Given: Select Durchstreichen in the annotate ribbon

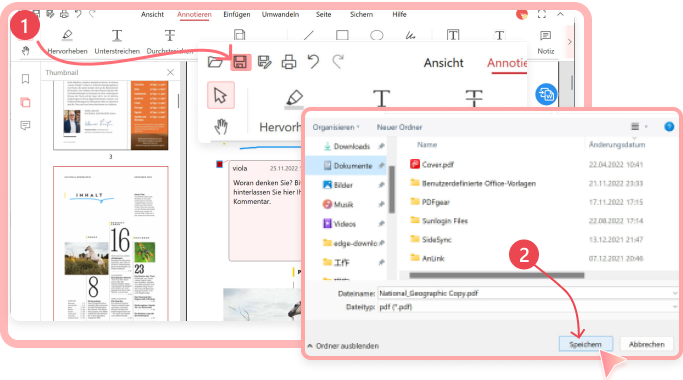Looking at the screenshot, I should point(170,42).
